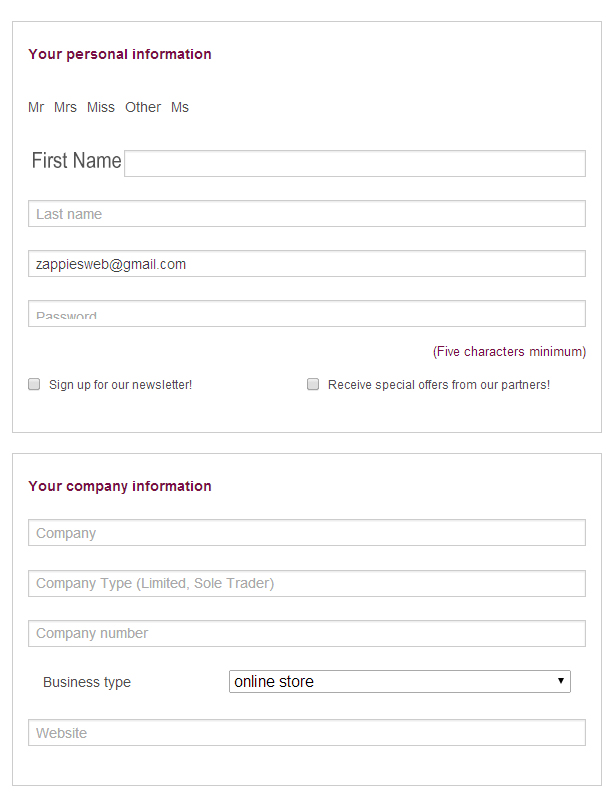Viewport: 606px width, 796px height.
Task: Focus the Company Type field
Action: pyautogui.click(x=306, y=583)
